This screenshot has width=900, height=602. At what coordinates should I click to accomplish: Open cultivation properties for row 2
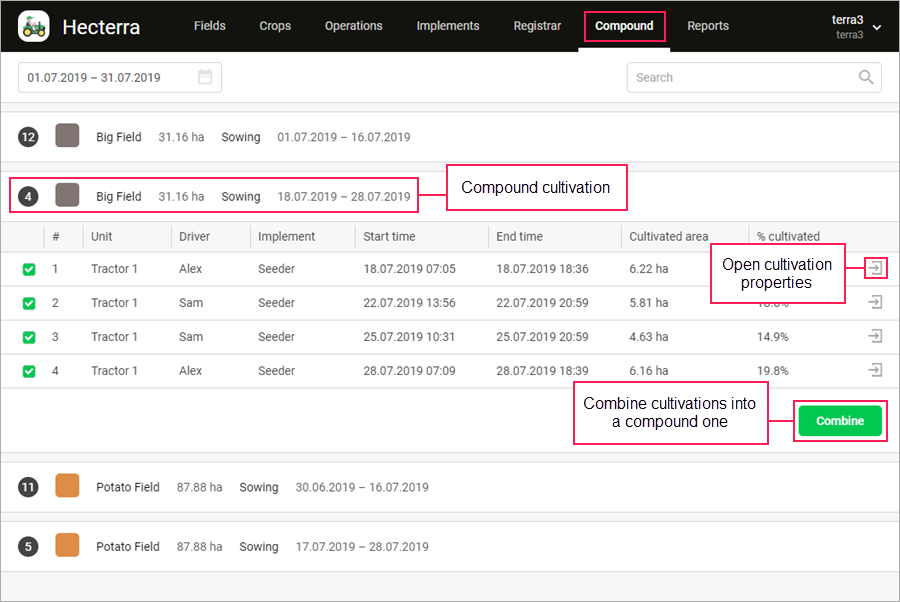[x=875, y=302]
